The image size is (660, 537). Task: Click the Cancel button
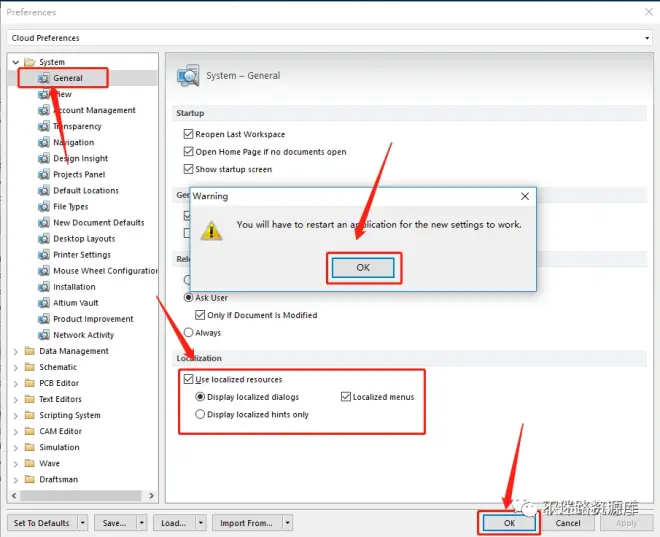tap(568, 523)
